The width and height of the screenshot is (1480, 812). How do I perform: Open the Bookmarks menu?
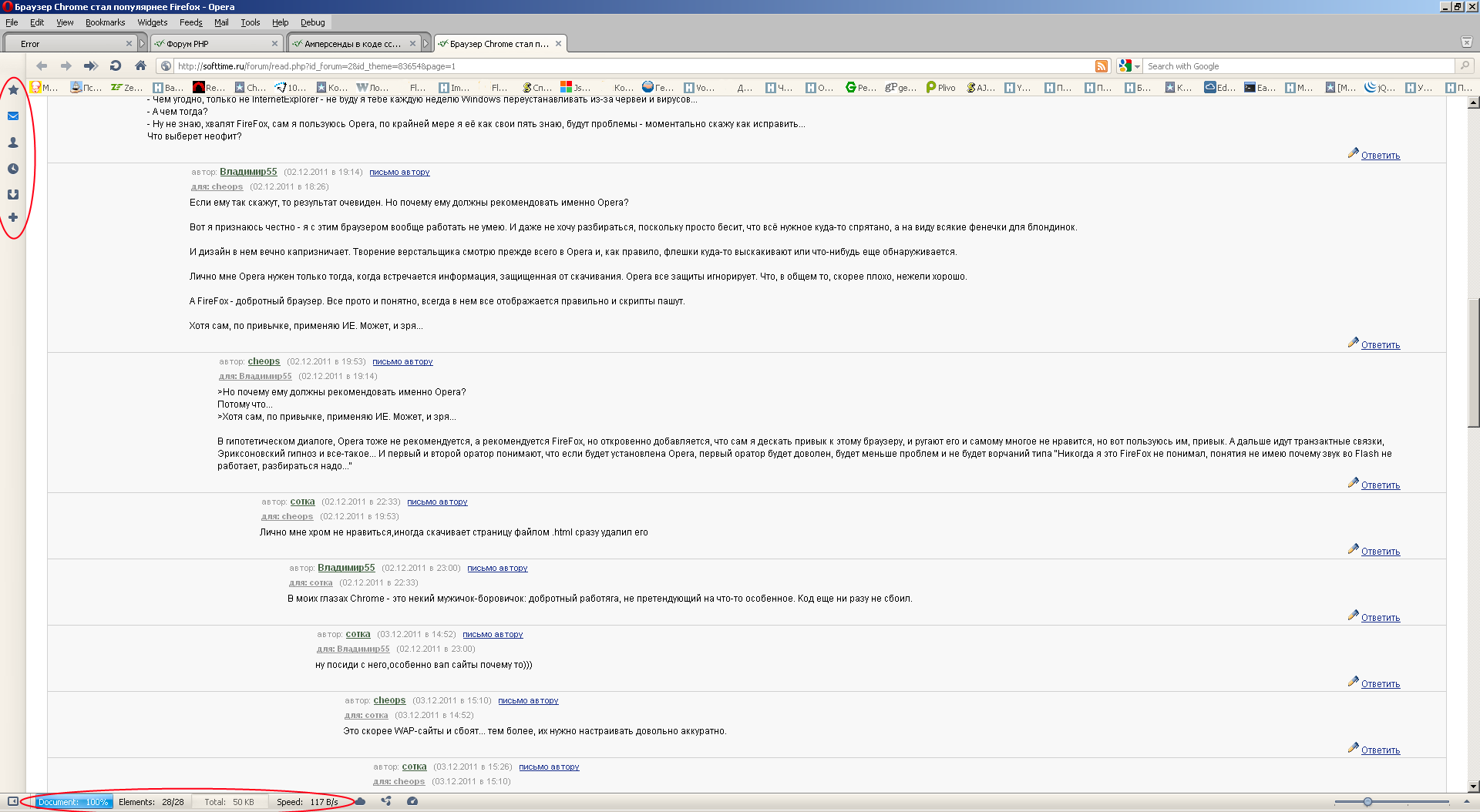pos(105,22)
